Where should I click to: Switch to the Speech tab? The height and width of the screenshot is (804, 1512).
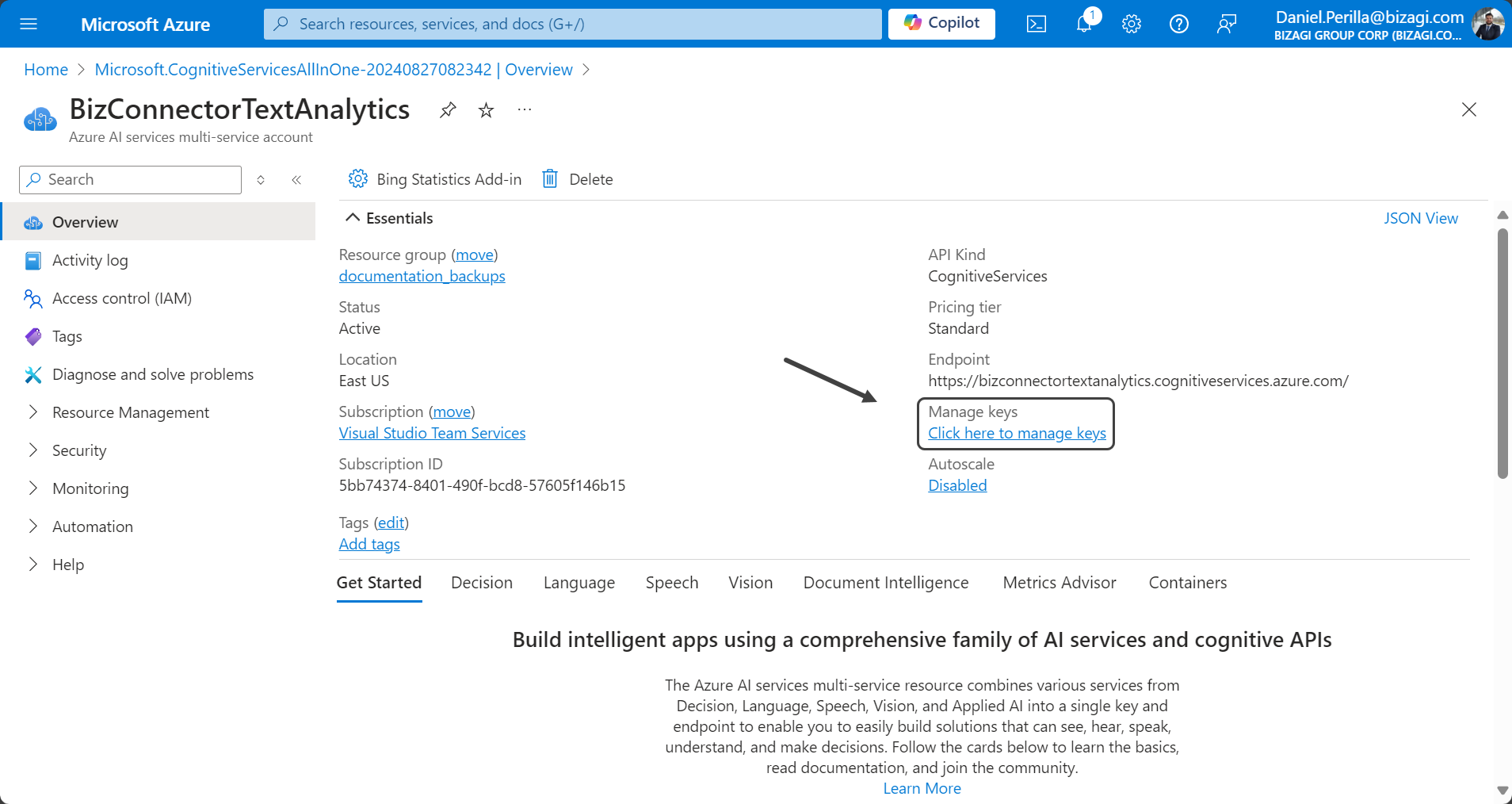click(672, 583)
